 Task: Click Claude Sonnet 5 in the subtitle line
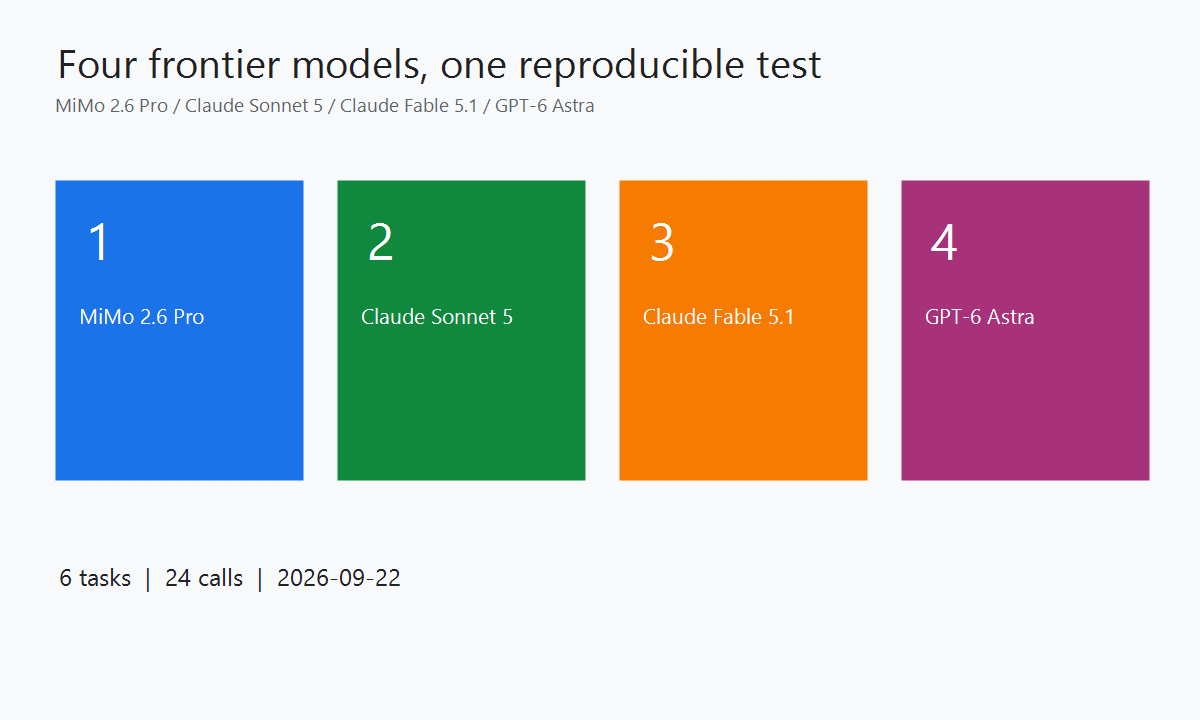pyautogui.click(x=254, y=105)
